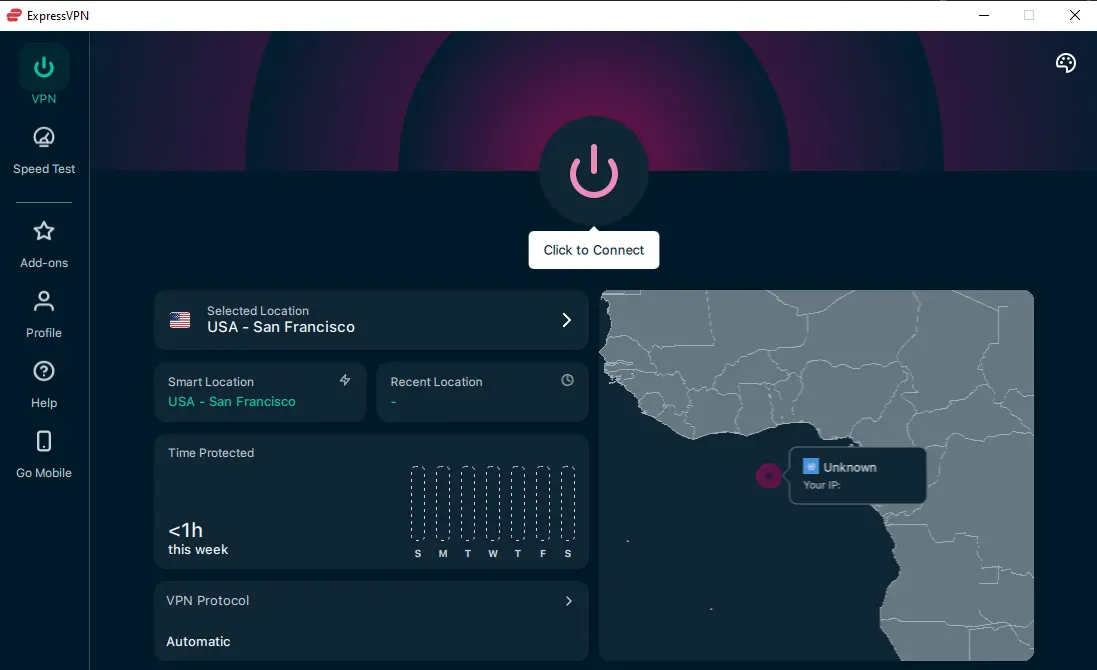Click the Smart Location lightning icon

(345, 380)
